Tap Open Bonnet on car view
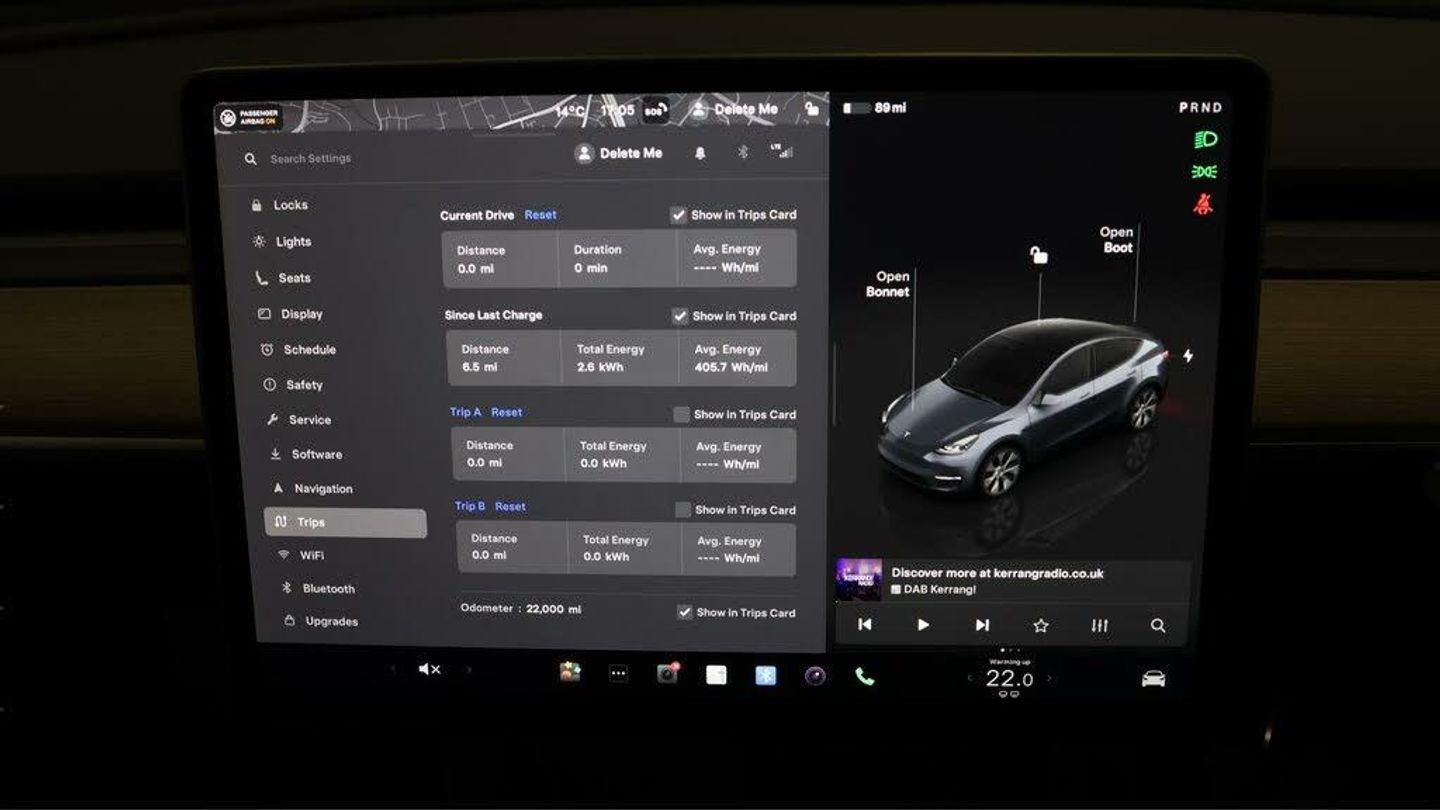Screen dimensions: 1440x810 [x=889, y=284]
